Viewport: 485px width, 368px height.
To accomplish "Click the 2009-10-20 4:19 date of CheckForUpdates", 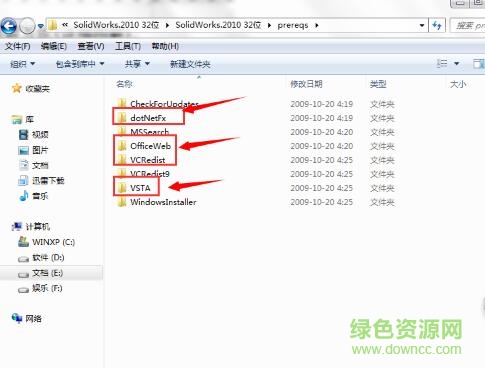I will click(x=321, y=104).
